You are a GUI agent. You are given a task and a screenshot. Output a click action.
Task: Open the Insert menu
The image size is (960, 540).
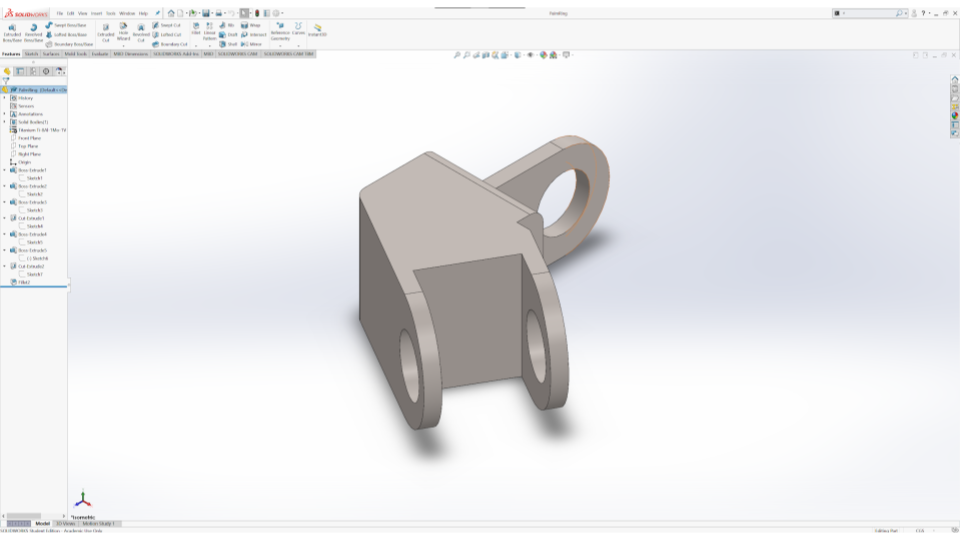click(97, 13)
